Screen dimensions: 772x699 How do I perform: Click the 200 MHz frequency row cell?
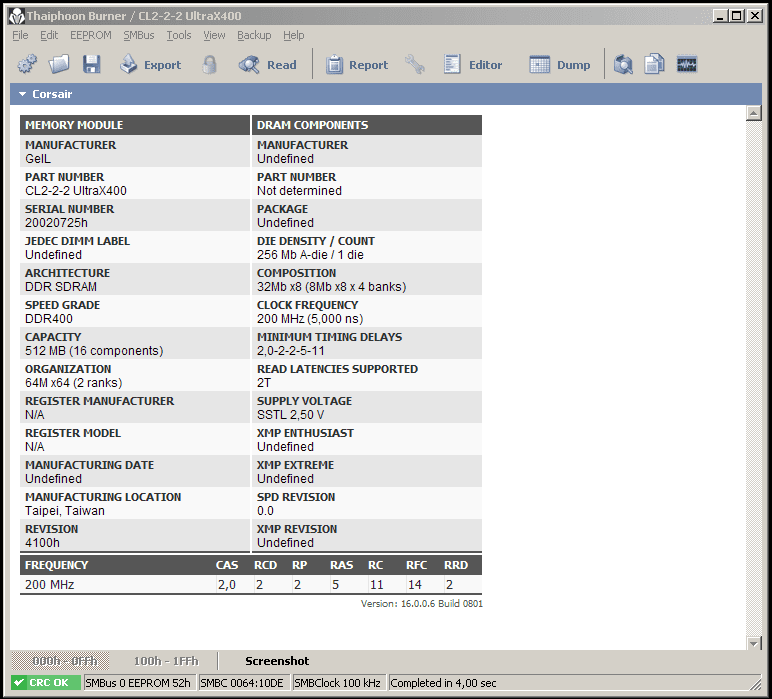pos(50,585)
